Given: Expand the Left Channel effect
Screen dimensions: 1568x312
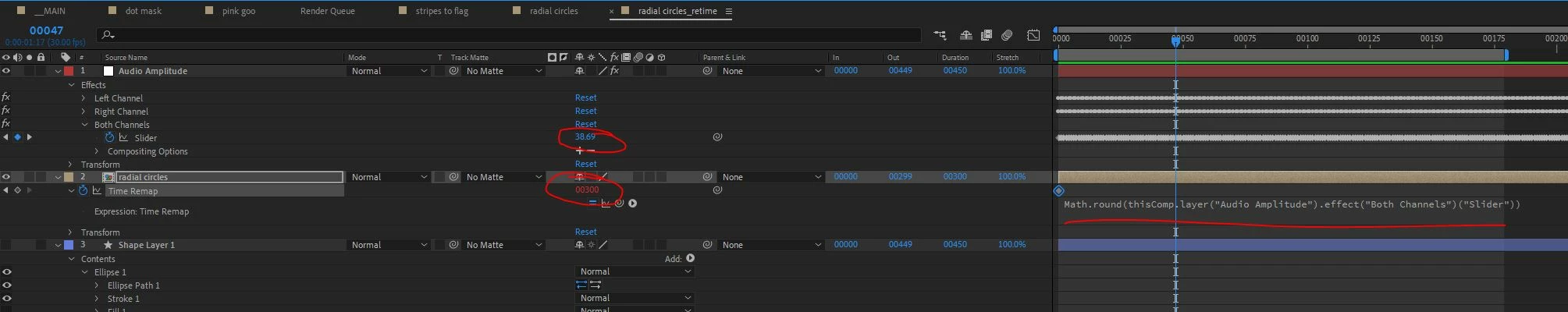Looking at the screenshot, I should point(84,98).
